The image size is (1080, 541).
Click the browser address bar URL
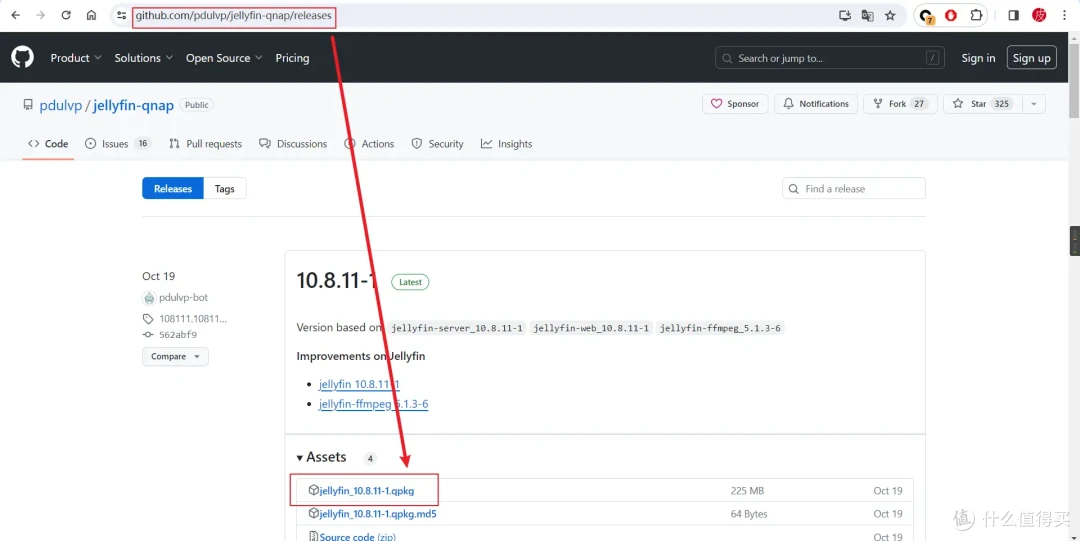point(233,15)
